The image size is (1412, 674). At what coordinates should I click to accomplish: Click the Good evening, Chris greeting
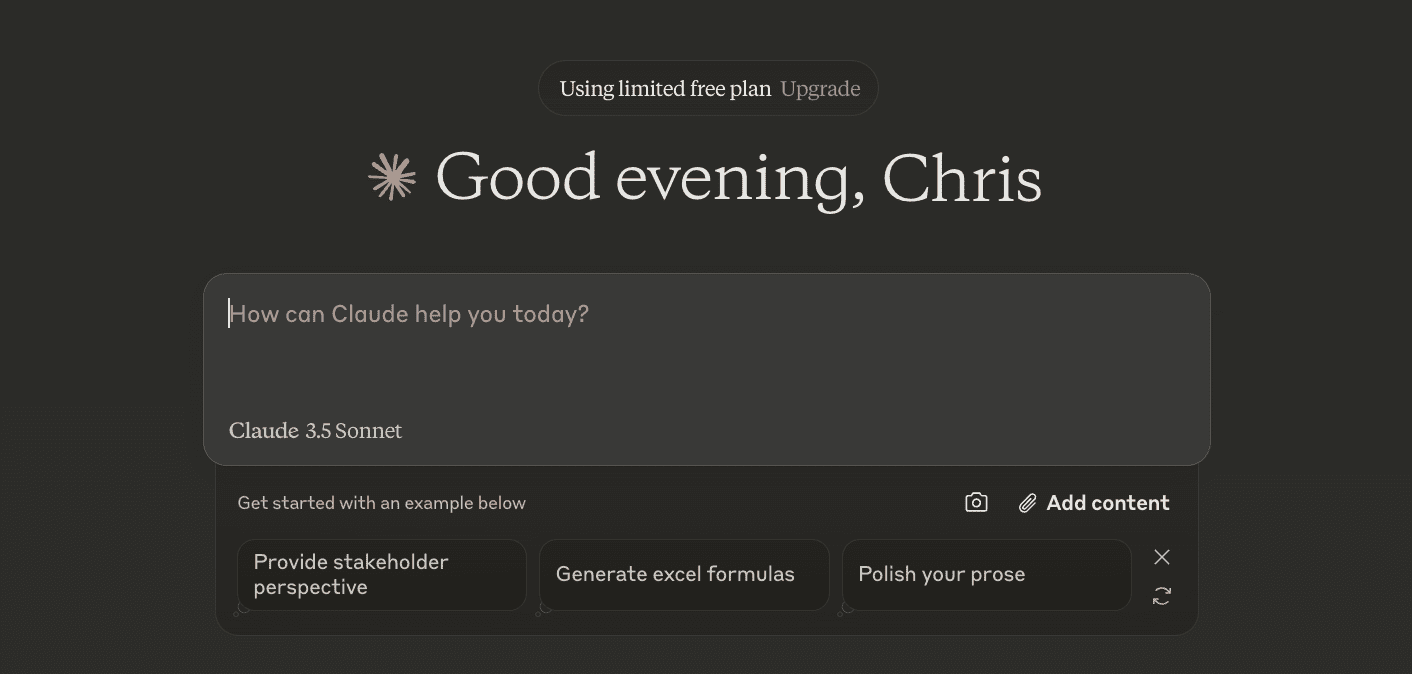pyautogui.click(x=738, y=178)
